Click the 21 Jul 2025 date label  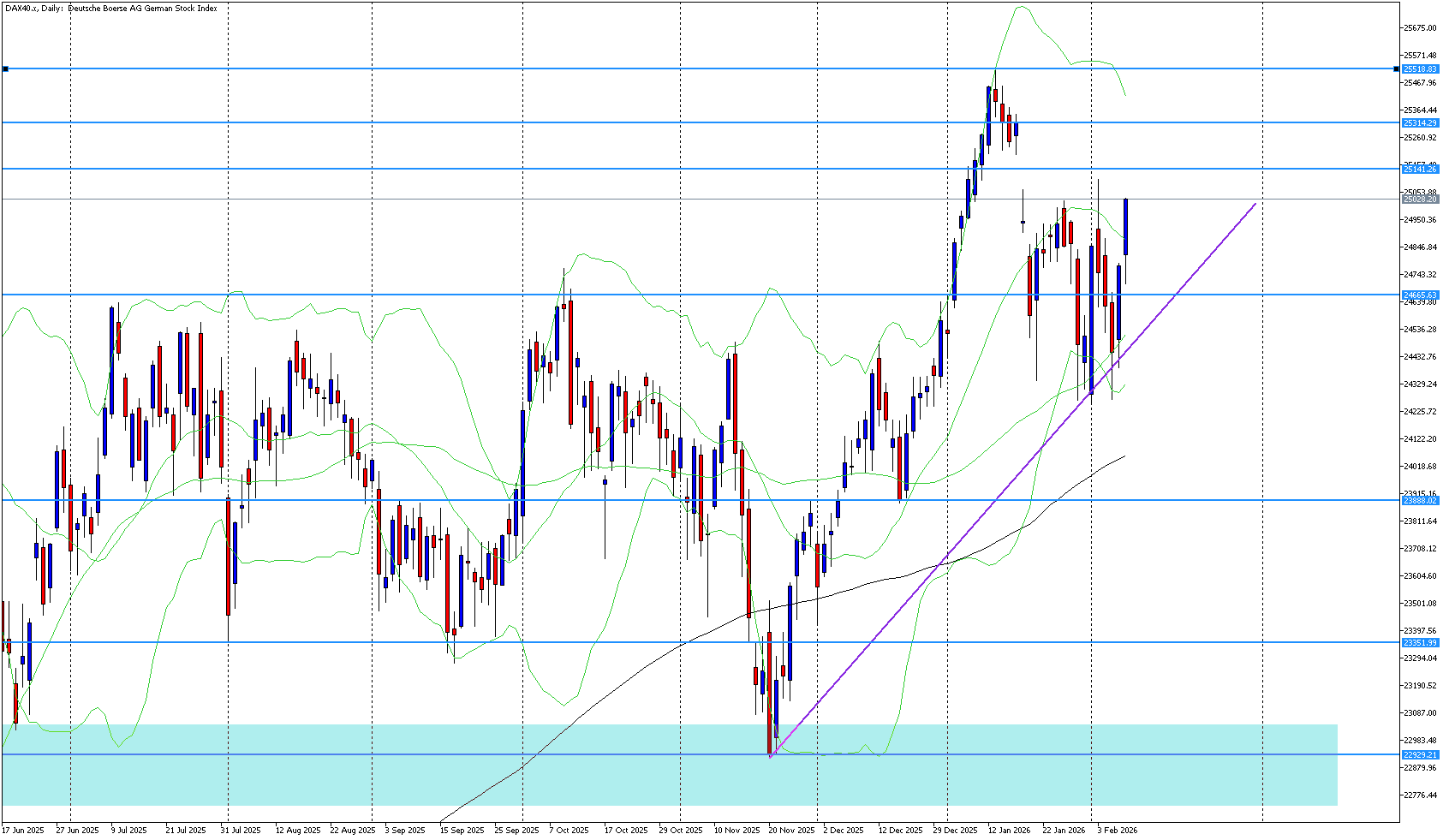(x=186, y=831)
